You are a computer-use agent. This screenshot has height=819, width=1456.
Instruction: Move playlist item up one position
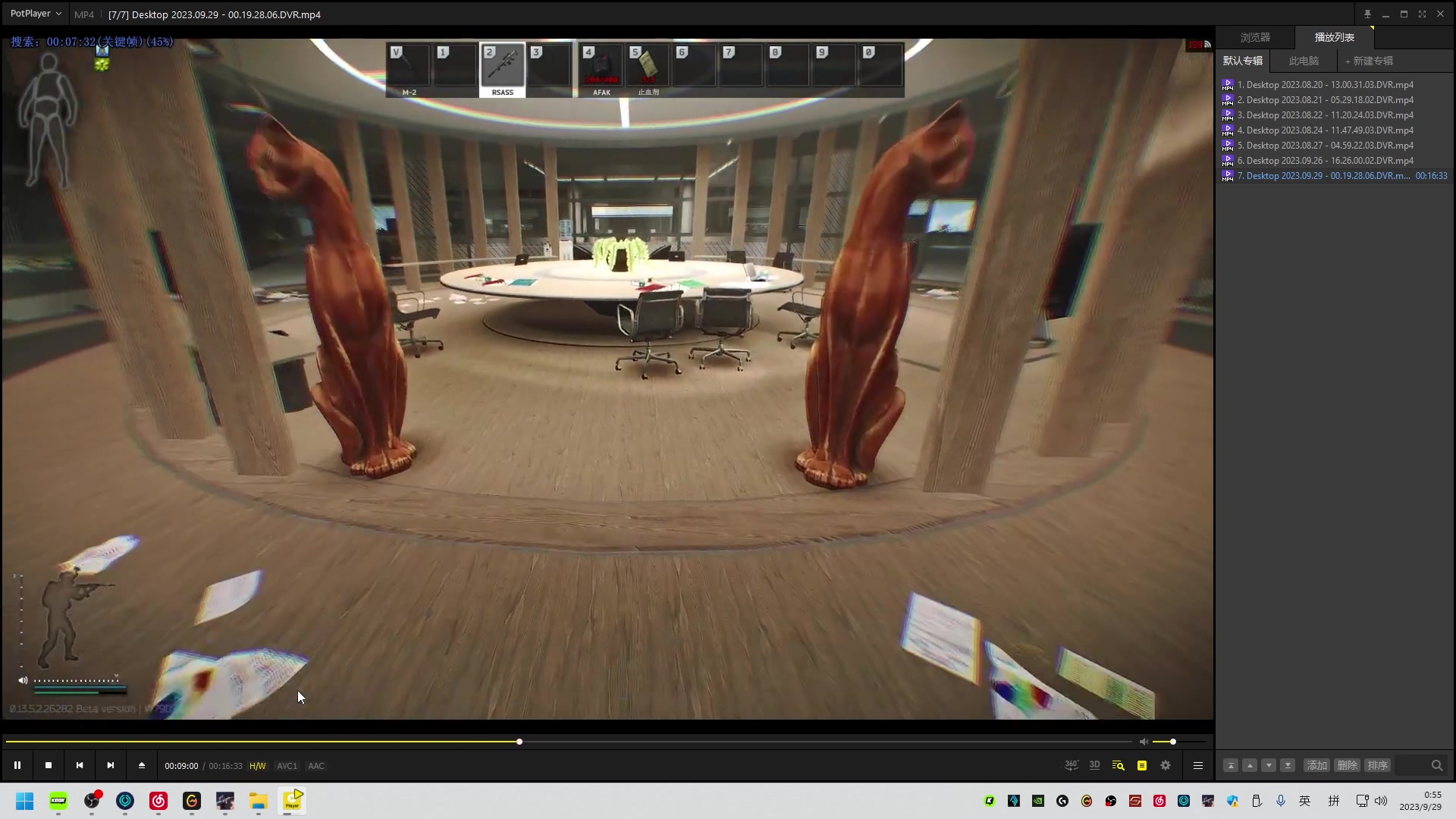pos(1250,765)
